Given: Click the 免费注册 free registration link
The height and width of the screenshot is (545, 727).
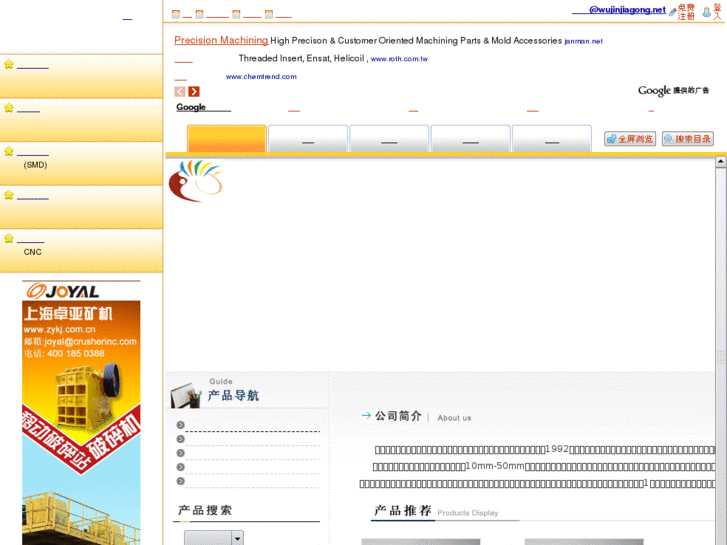Looking at the screenshot, I should [686, 12].
